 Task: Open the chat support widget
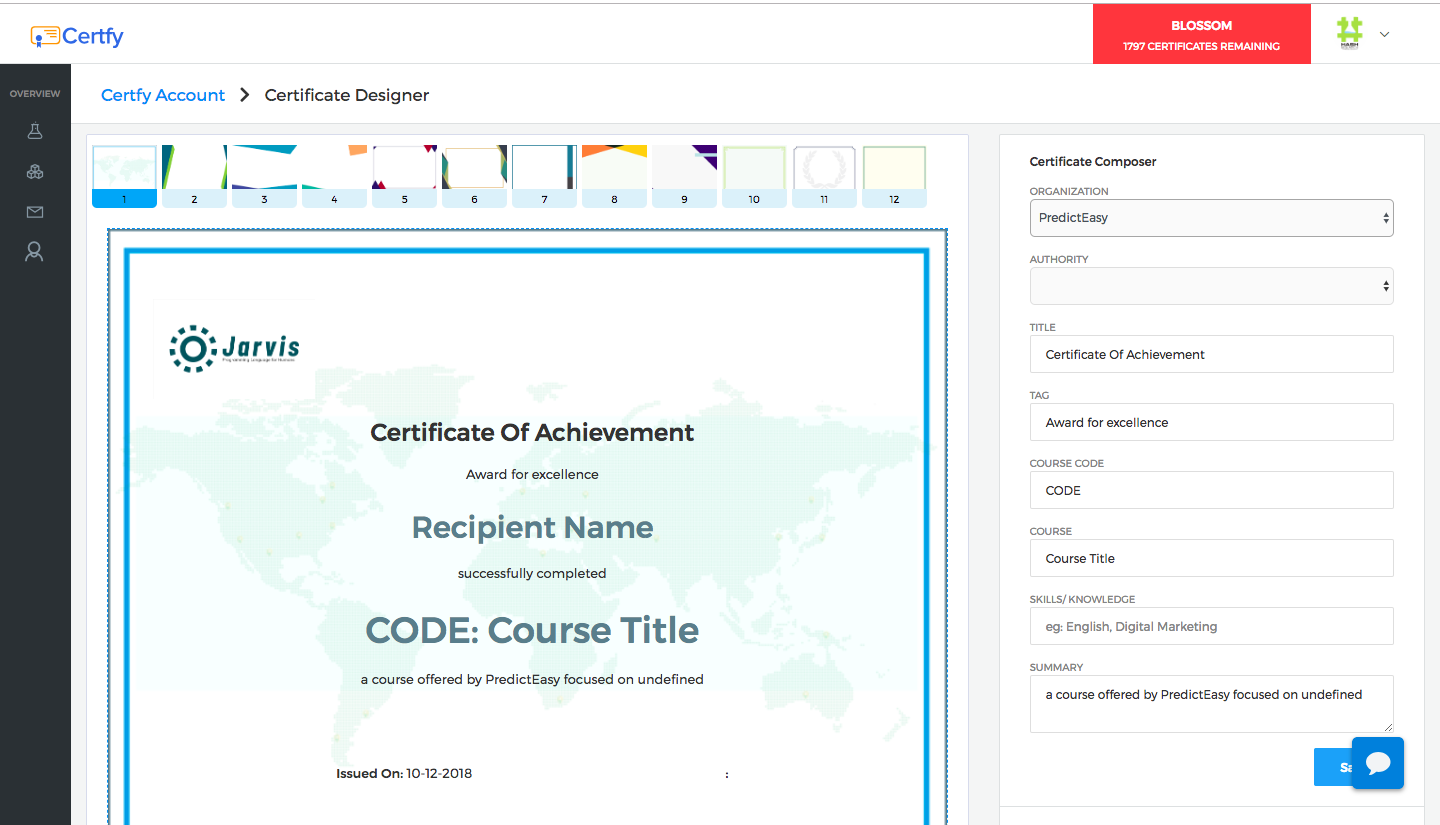pos(1378,763)
